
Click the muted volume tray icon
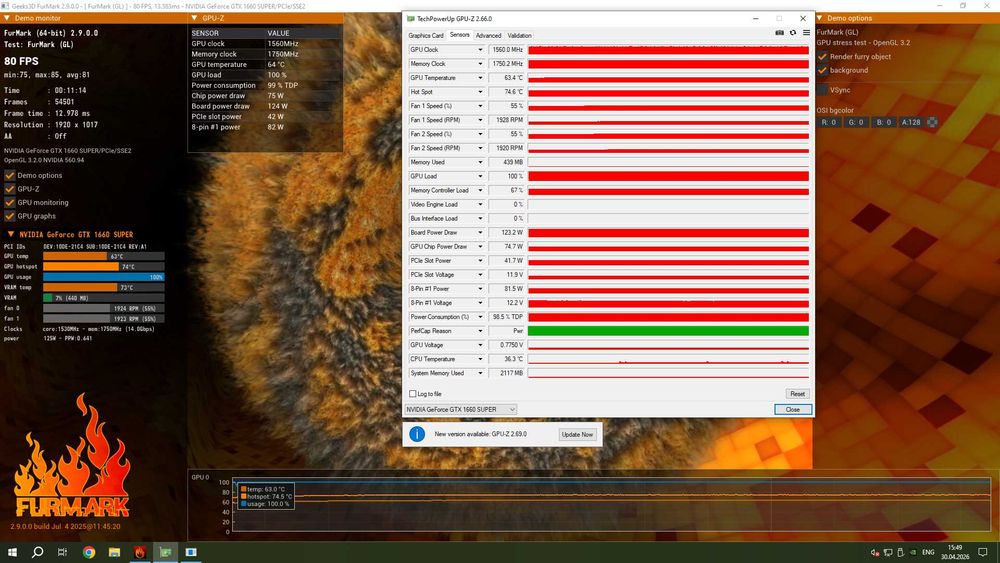(x=875, y=553)
